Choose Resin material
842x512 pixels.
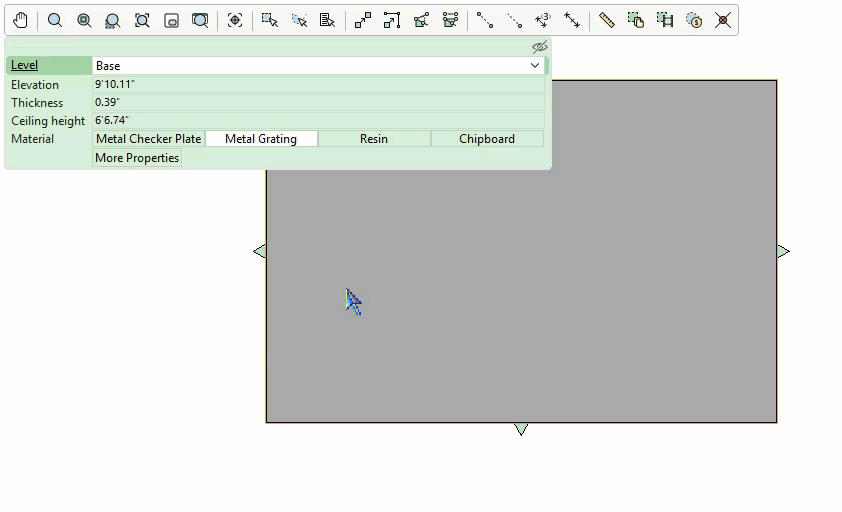pyautogui.click(x=374, y=139)
